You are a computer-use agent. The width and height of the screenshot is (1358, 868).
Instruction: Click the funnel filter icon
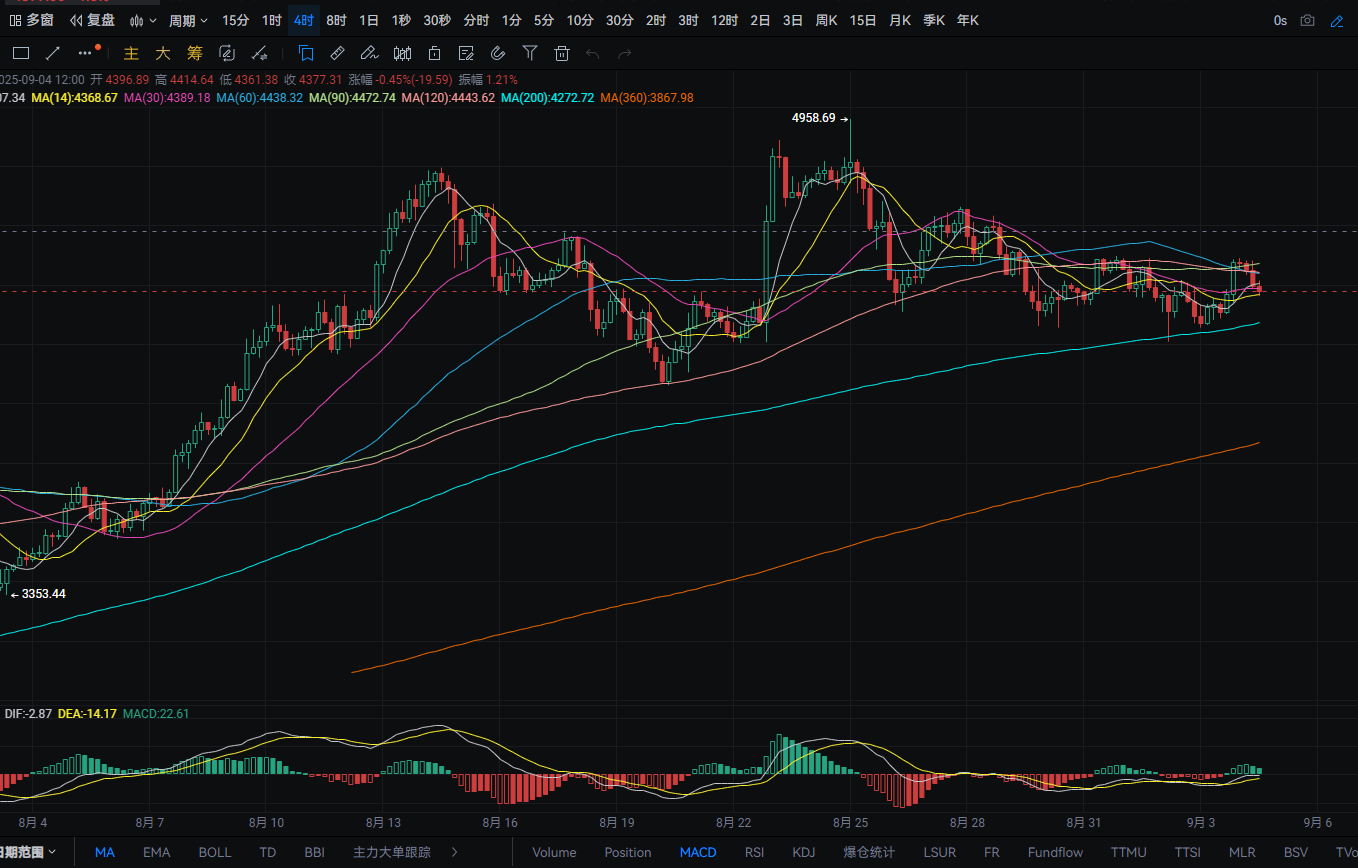(530, 54)
